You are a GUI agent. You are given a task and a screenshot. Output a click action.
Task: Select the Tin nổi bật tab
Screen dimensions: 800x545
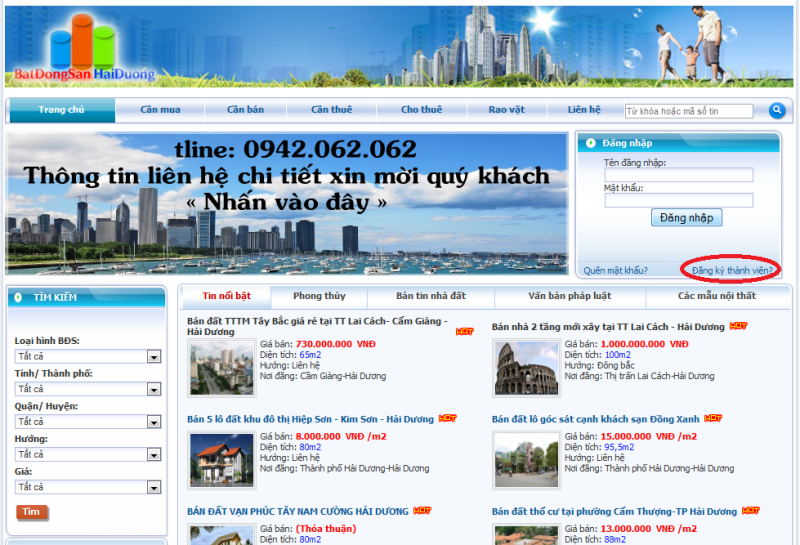pos(227,296)
